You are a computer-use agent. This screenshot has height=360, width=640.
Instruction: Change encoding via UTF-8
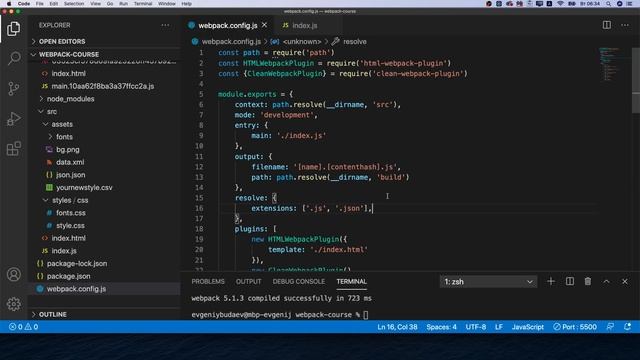[476, 327]
